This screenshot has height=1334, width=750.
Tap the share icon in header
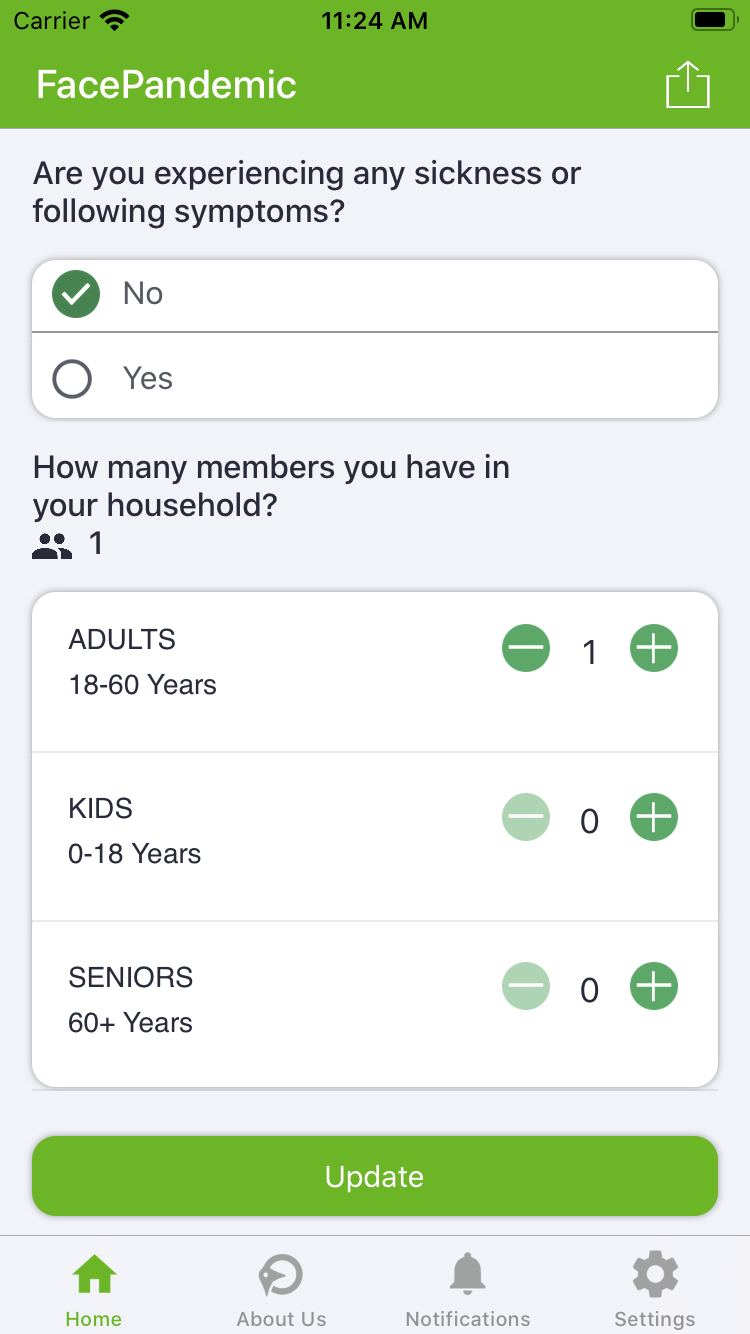[x=687, y=85]
